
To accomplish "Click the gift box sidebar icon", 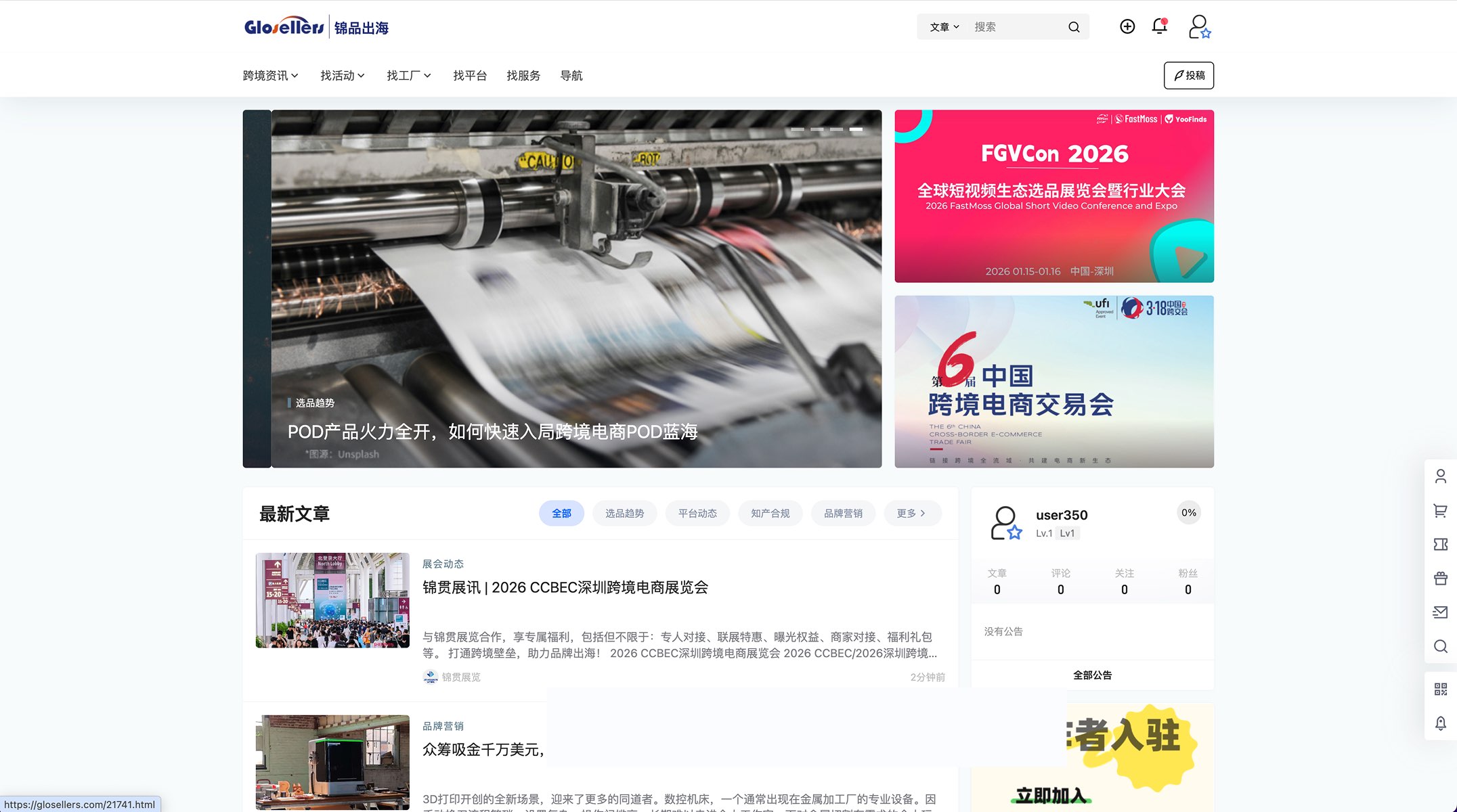I will [x=1441, y=578].
